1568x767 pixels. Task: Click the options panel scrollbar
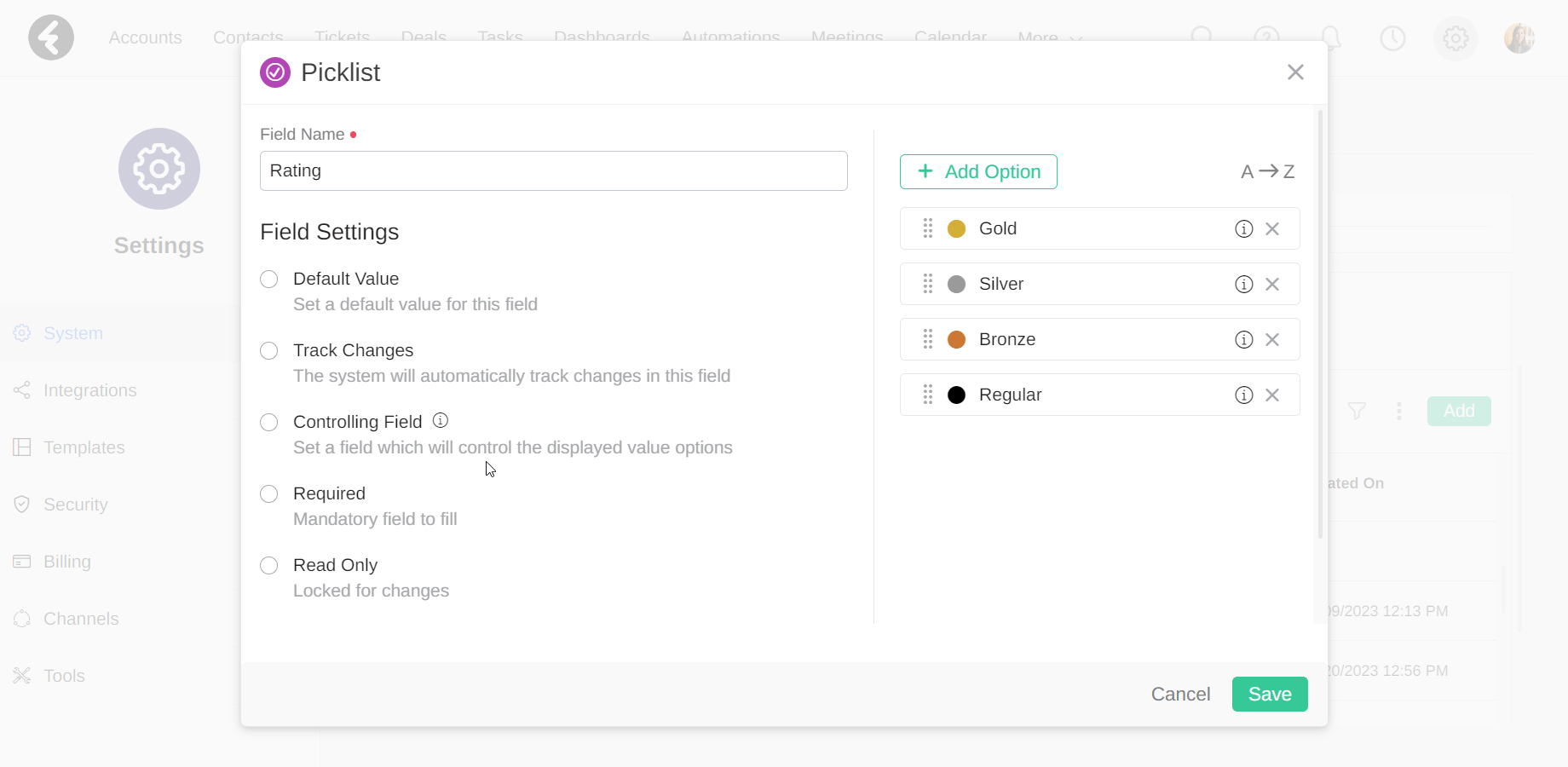pos(1321,324)
